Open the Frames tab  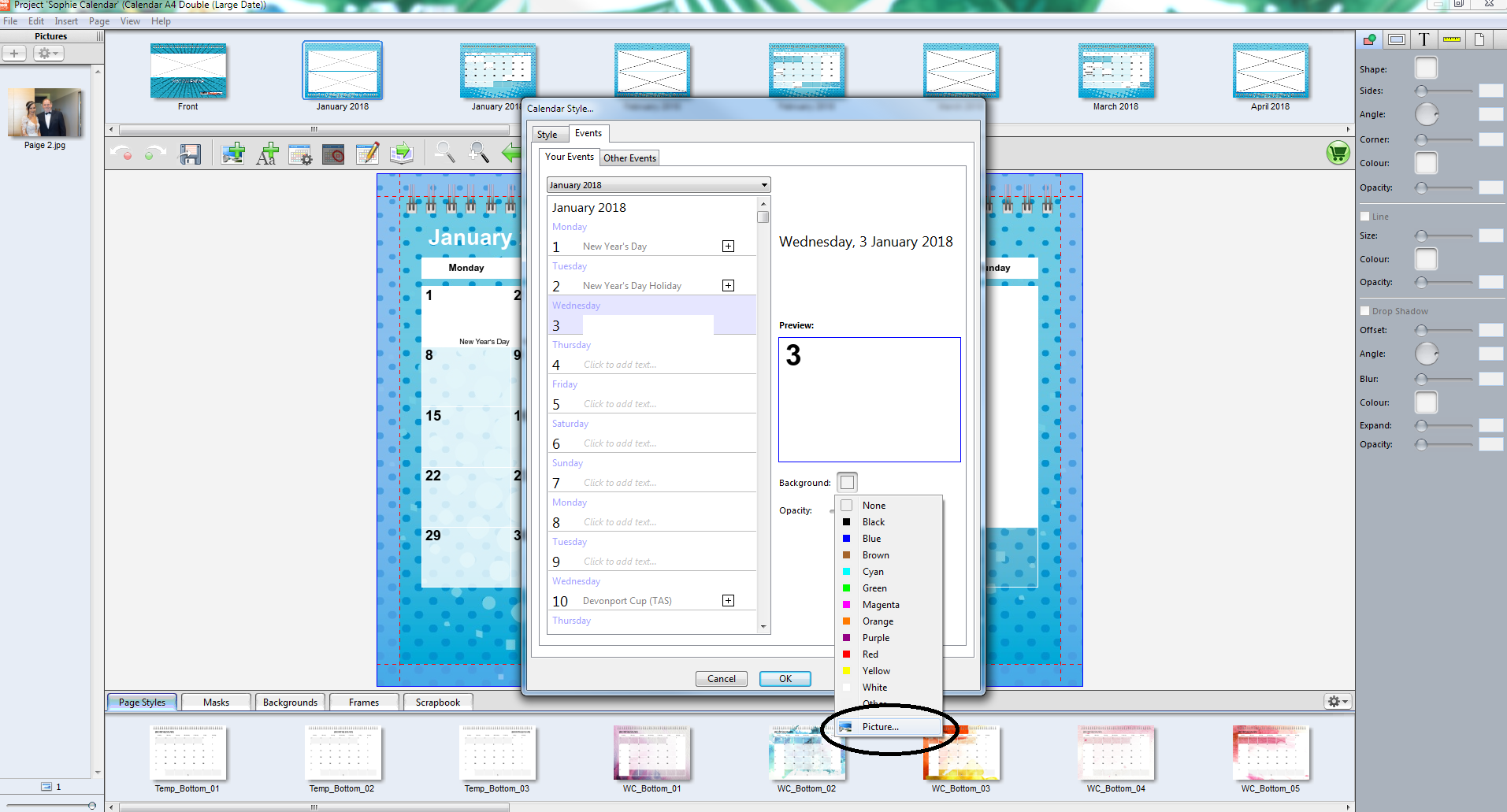364,703
